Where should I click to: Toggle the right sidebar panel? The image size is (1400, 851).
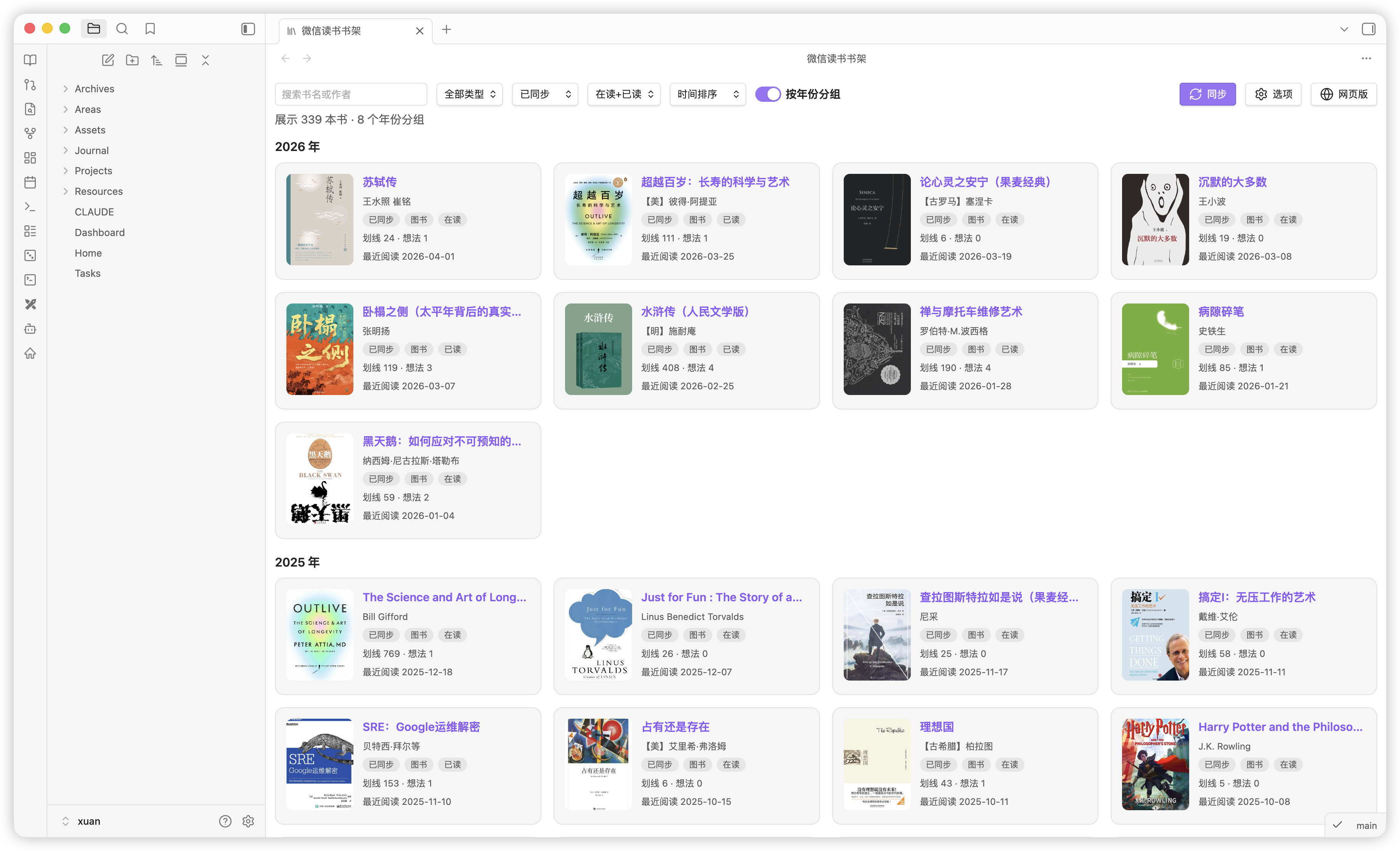tap(1368, 29)
